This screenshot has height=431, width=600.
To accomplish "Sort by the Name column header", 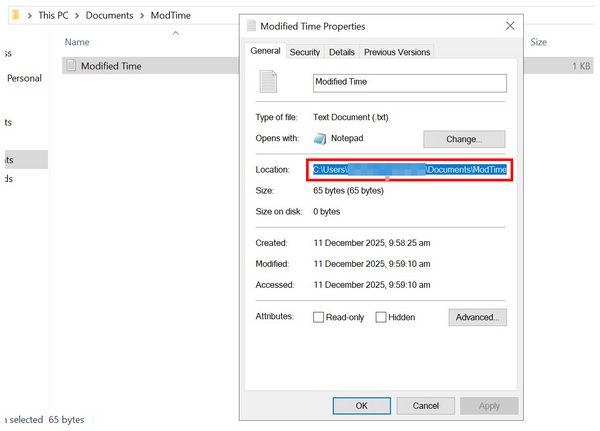I will (x=77, y=42).
